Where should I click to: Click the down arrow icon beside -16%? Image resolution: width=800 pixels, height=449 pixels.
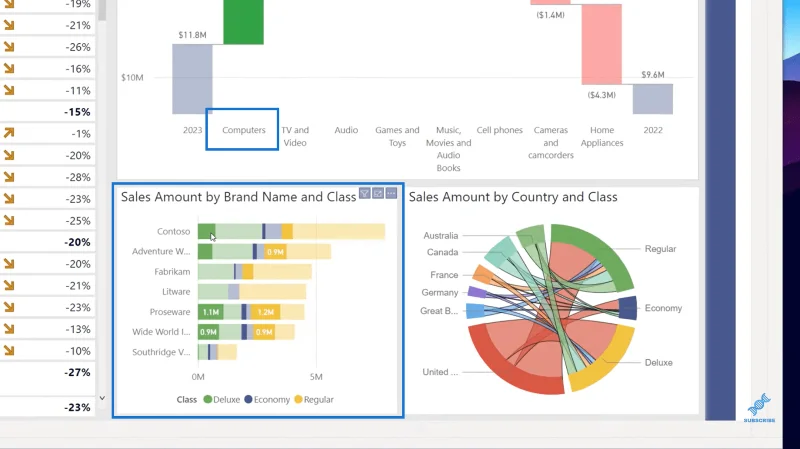click(9, 68)
